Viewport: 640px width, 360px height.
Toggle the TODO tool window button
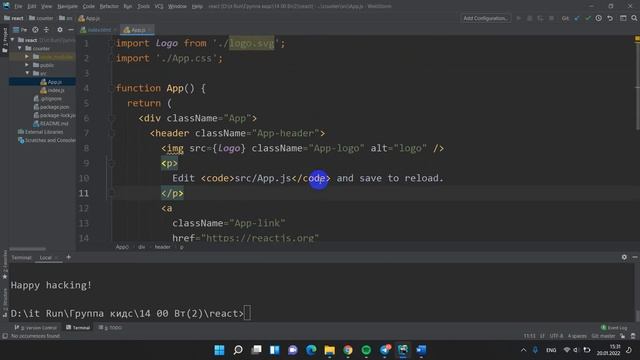(x=110, y=327)
